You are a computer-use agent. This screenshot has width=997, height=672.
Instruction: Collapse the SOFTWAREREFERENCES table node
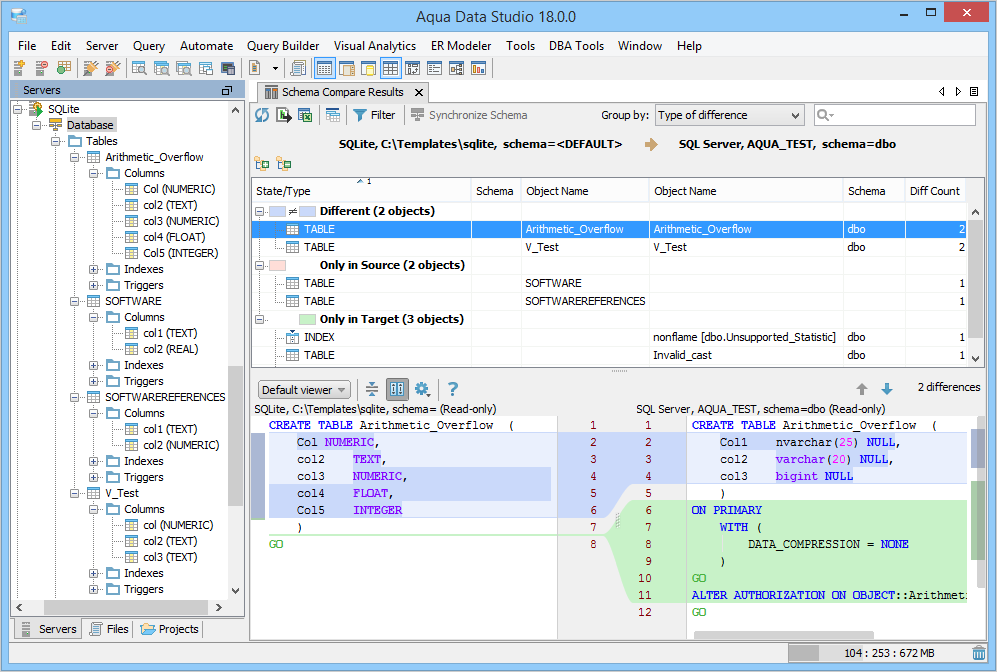pyautogui.click(x=74, y=397)
